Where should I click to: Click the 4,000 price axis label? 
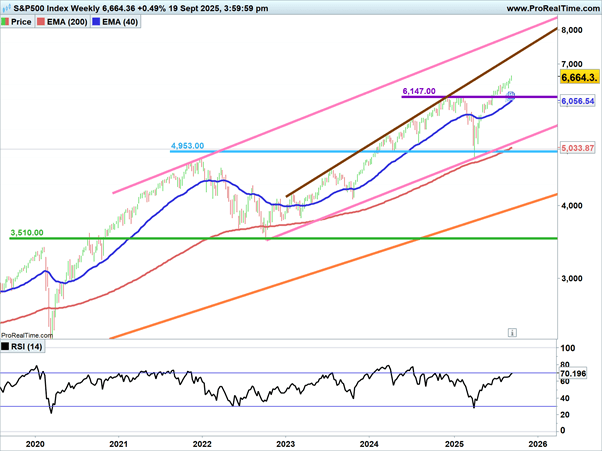coord(572,206)
